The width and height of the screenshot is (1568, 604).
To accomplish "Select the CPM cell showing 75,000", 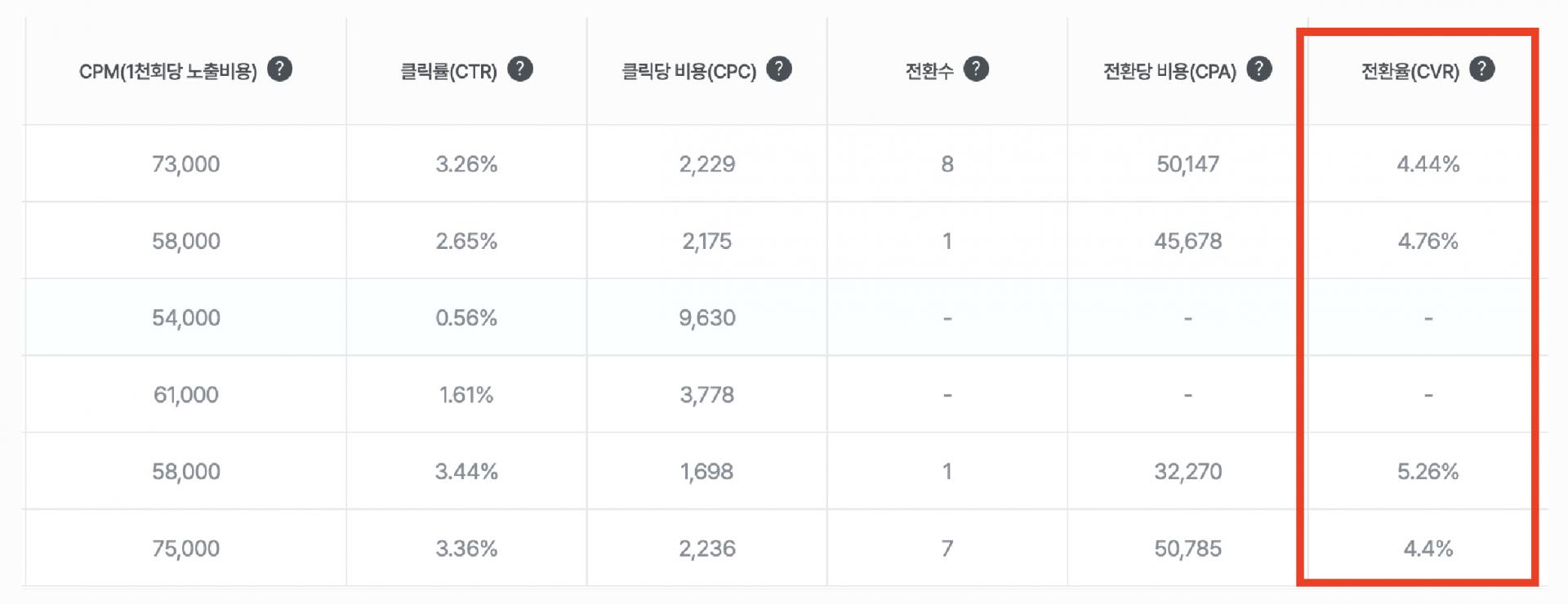I will click(186, 548).
